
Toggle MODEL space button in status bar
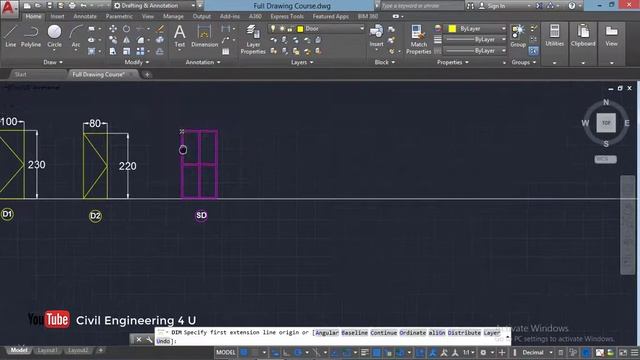226,352
